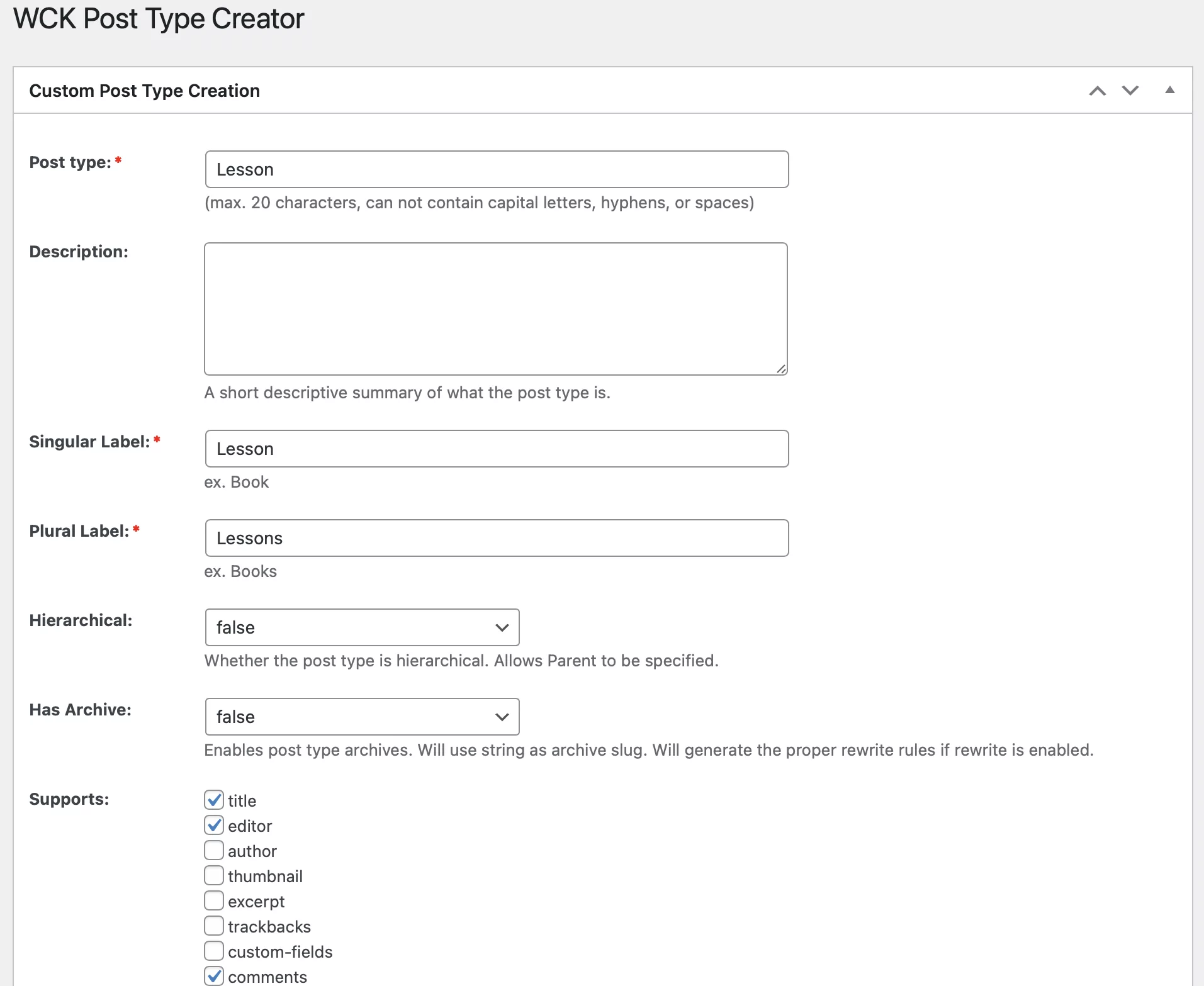This screenshot has height=986, width=1204.
Task: Click the Singular Label input field
Action: pyautogui.click(x=497, y=449)
